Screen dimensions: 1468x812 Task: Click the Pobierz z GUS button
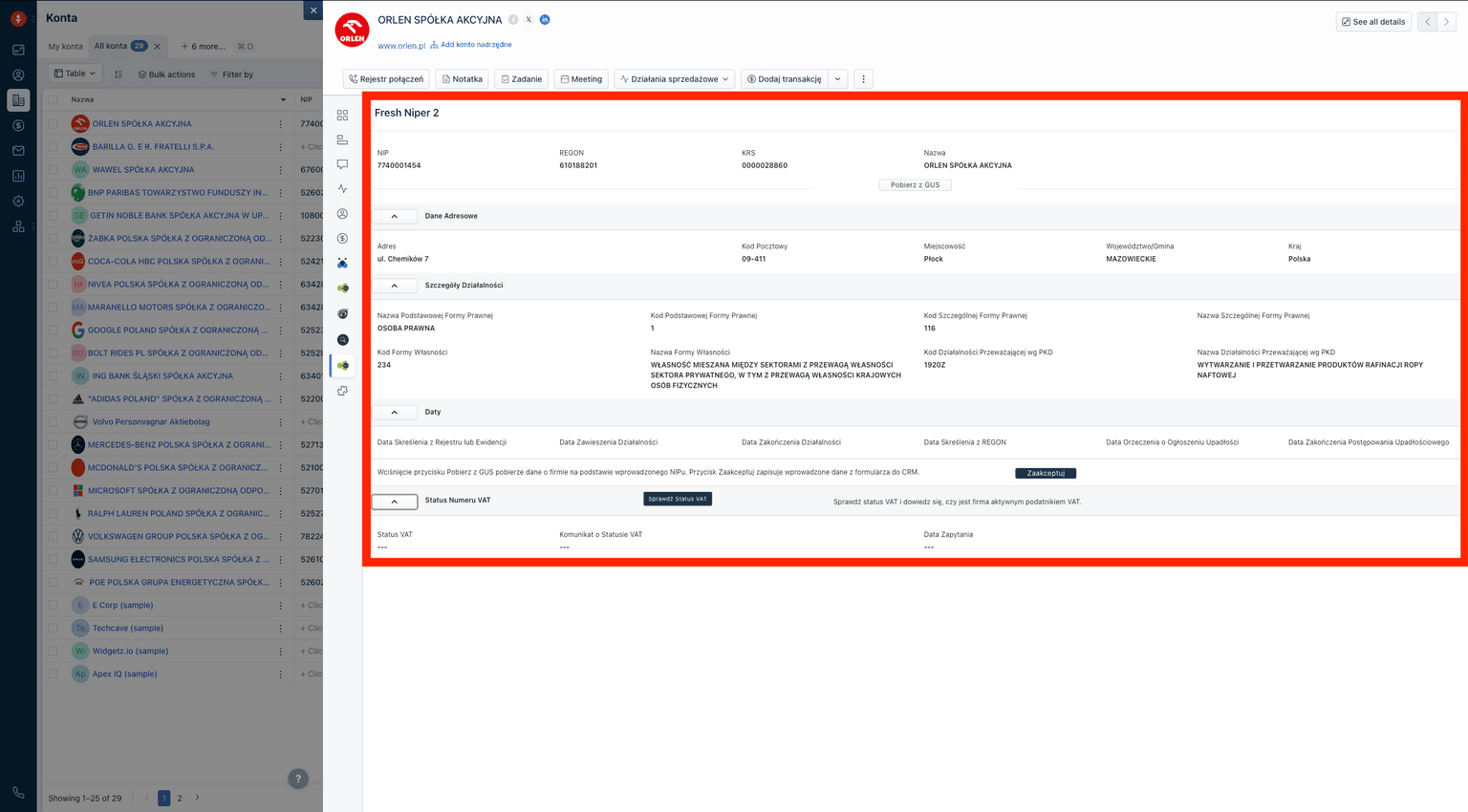[915, 184]
